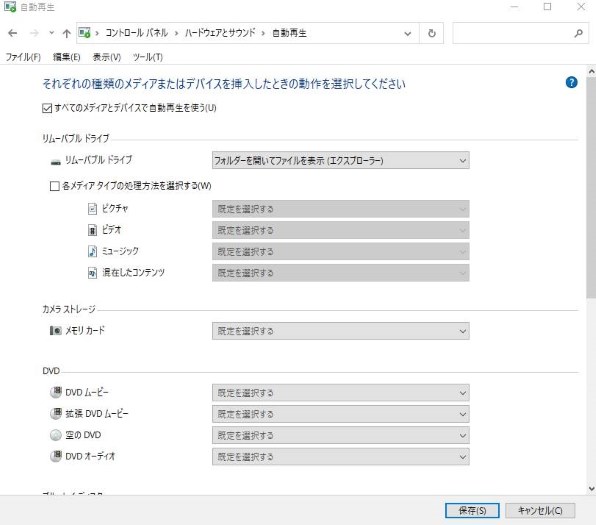Click the 混在したコンテンツ icon
Image resolution: width=596 pixels, height=525 pixels.
pos(92,273)
